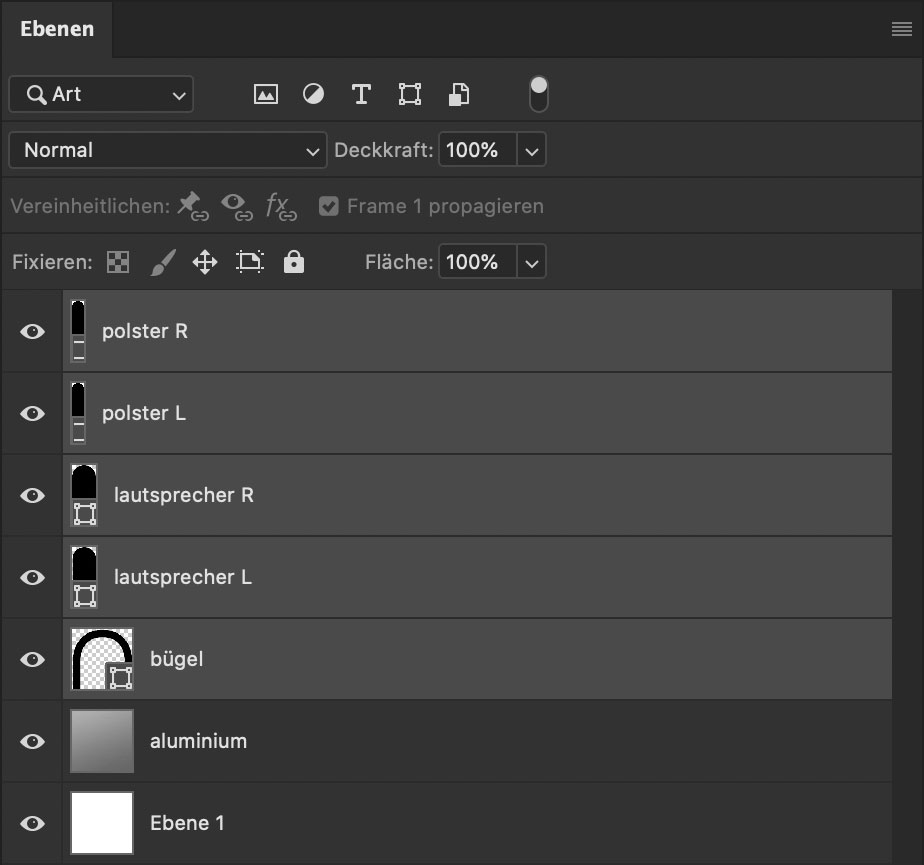Screen dimensions: 924x865
Task: Select layer name polster R
Action: point(145,331)
